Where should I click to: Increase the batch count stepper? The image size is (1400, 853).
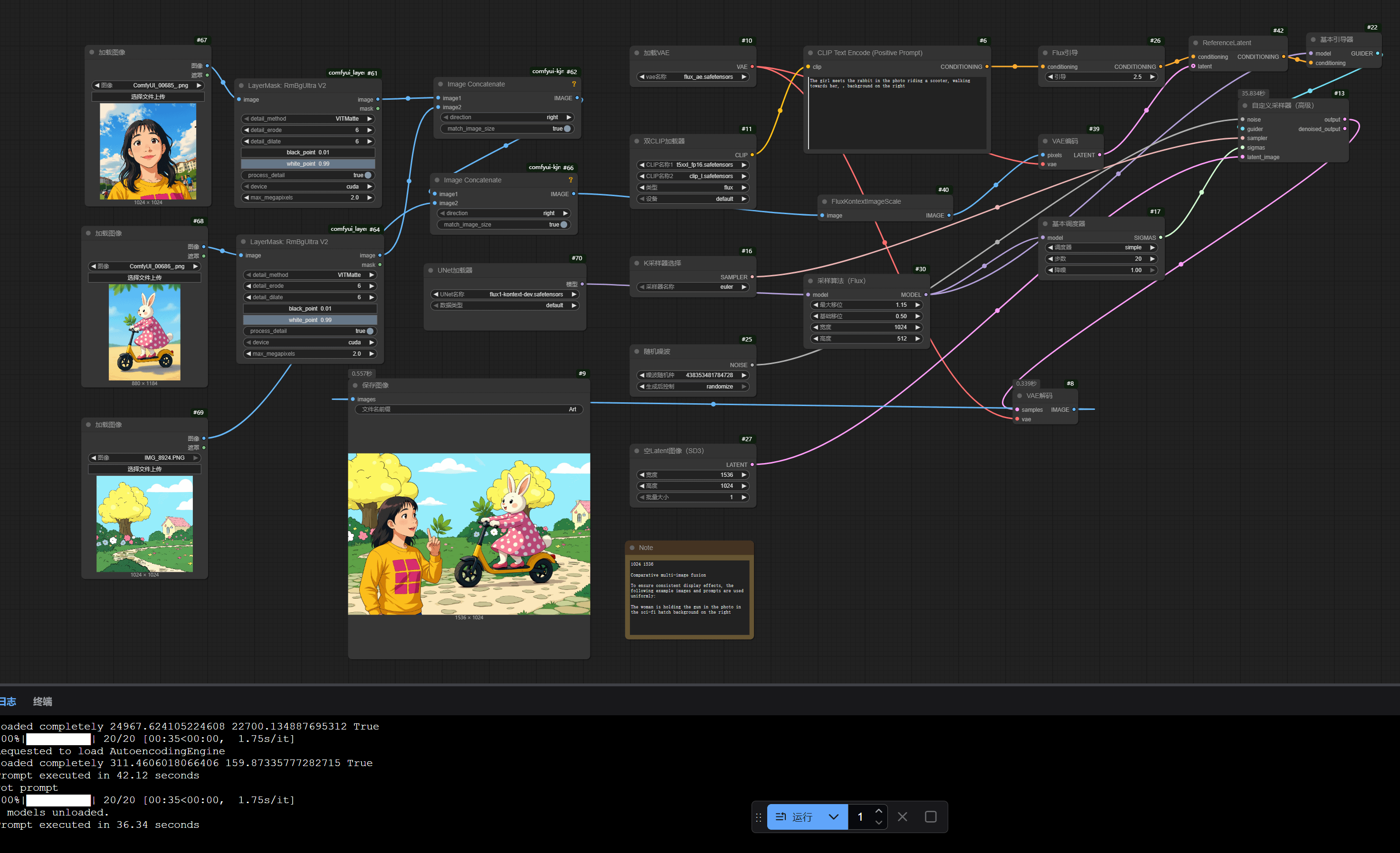(878, 811)
